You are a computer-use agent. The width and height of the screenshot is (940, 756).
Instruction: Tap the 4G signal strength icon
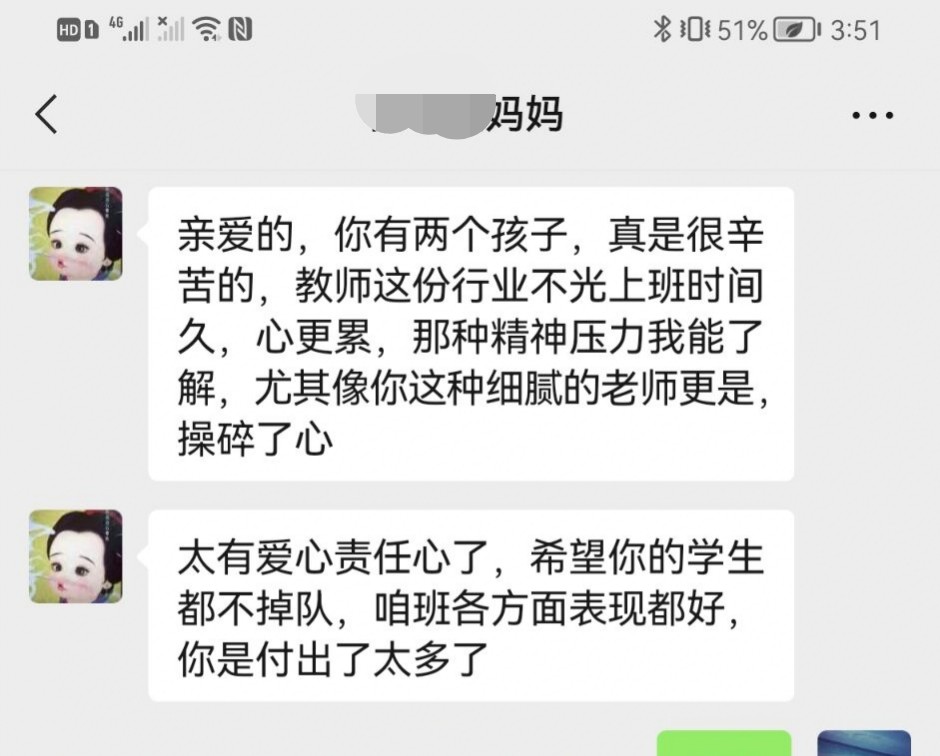pyautogui.click(x=128, y=29)
